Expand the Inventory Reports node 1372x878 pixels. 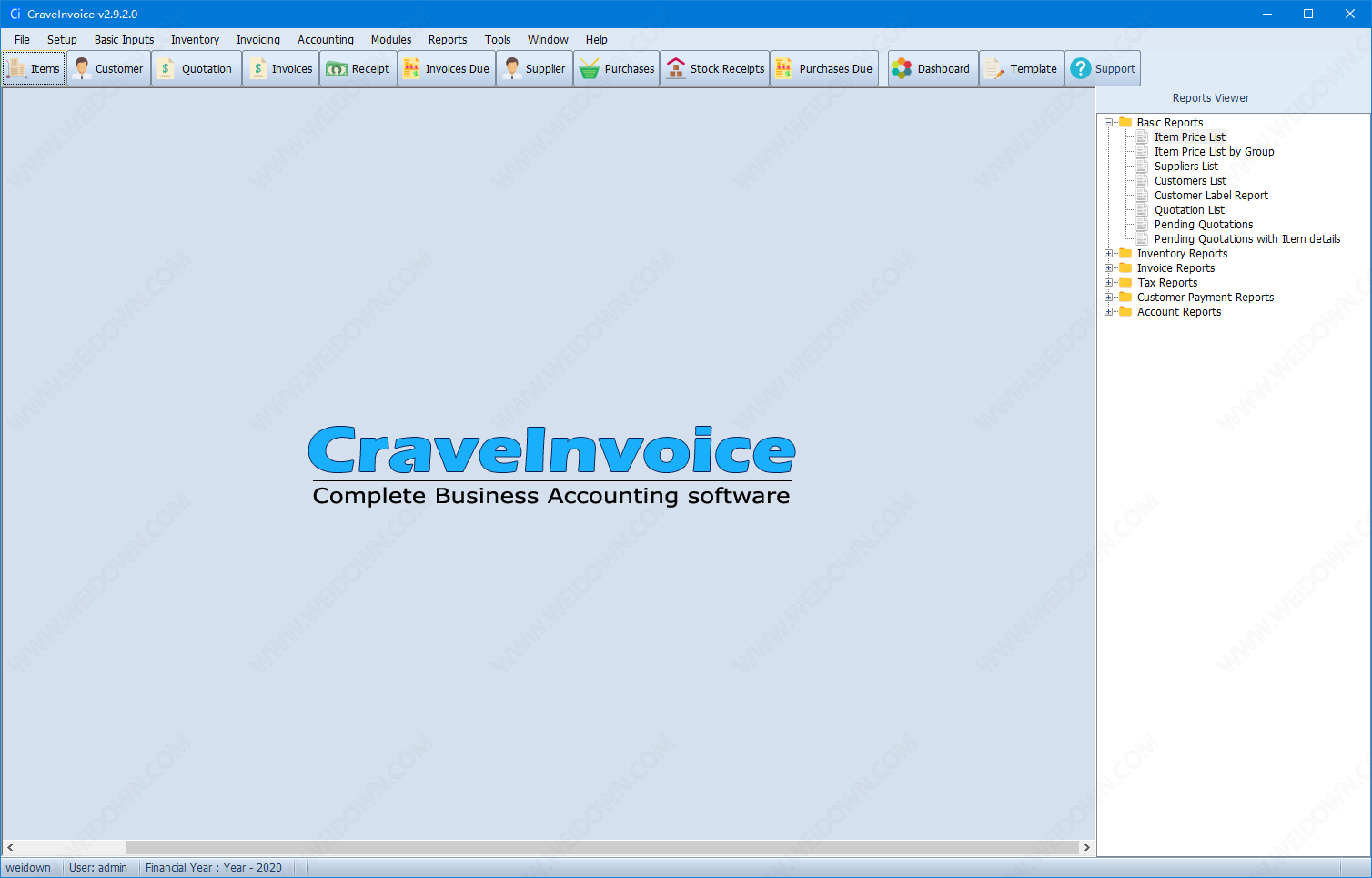pos(1109,254)
